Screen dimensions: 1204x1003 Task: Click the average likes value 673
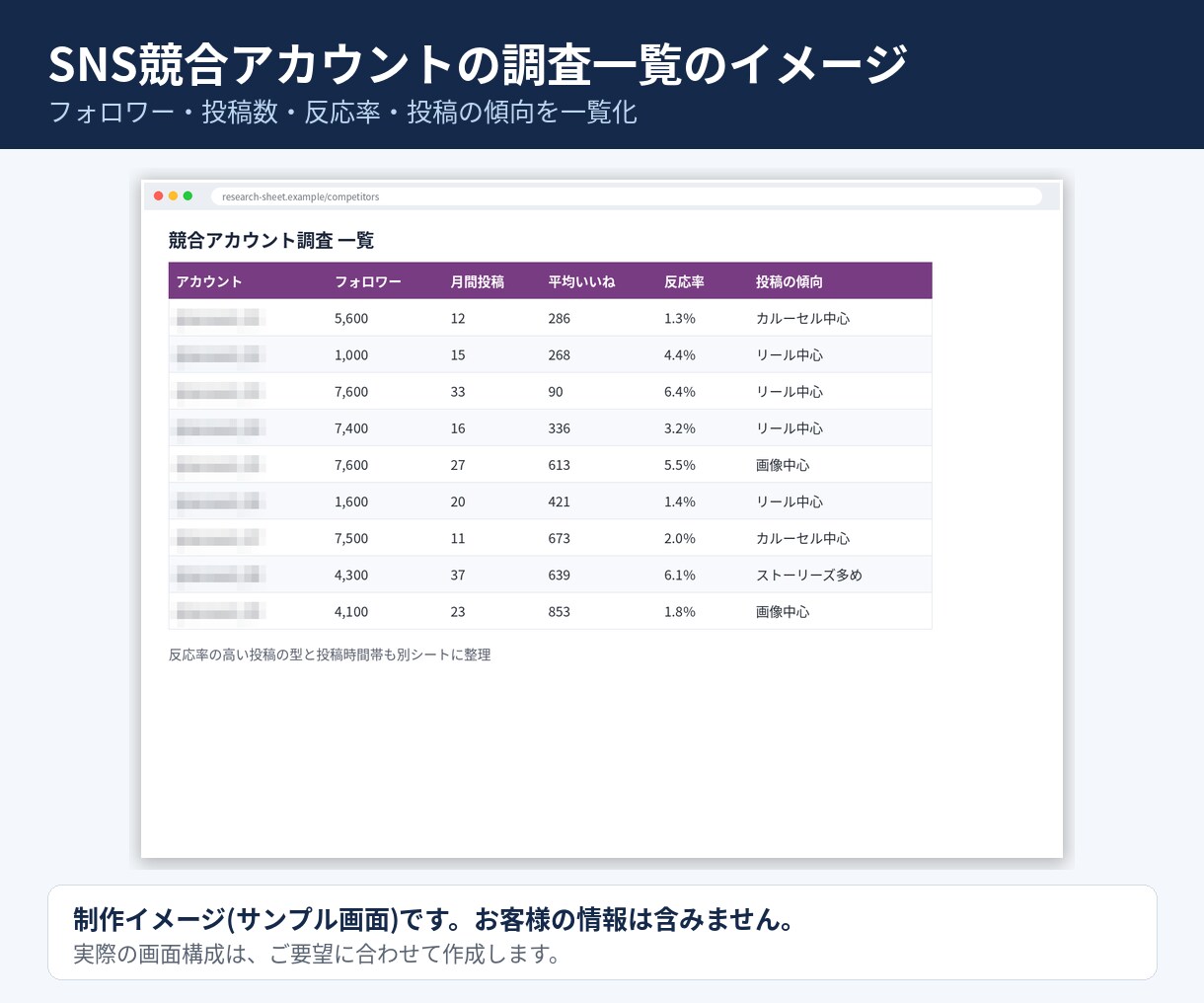coord(560,538)
